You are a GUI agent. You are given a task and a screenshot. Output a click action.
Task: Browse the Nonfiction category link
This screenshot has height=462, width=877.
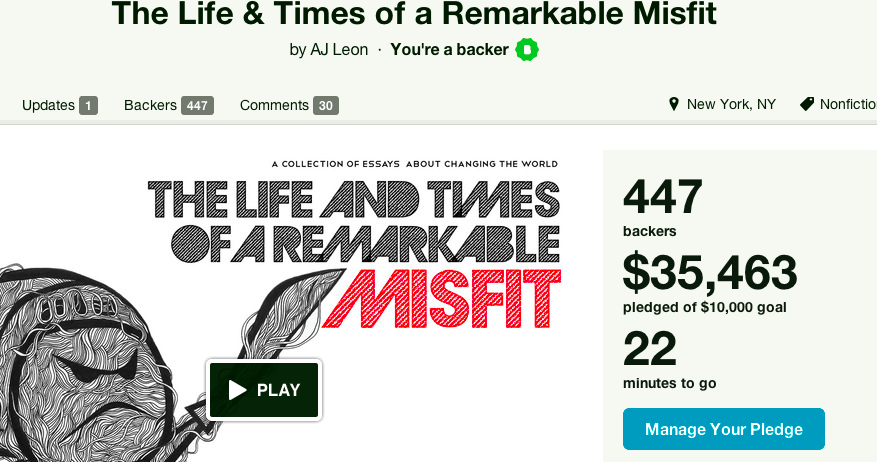847,104
